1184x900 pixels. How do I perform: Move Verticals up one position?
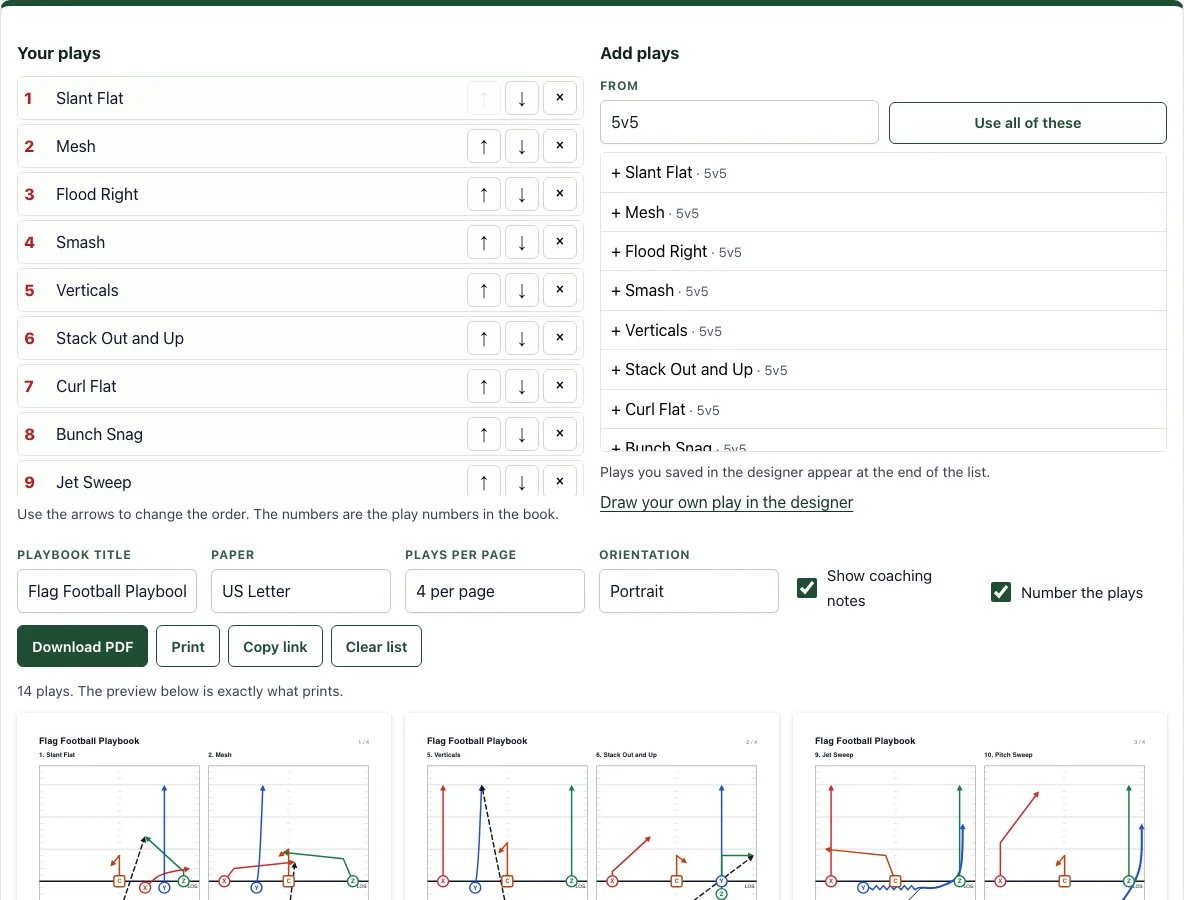[484, 290]
